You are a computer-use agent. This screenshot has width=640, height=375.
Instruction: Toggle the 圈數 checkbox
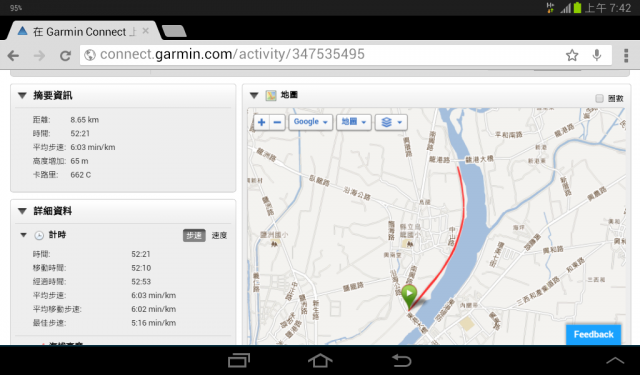pos(599,98)
